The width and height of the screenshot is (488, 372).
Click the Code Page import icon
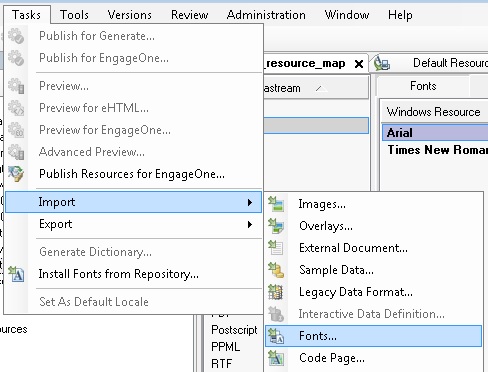(276, 358)
